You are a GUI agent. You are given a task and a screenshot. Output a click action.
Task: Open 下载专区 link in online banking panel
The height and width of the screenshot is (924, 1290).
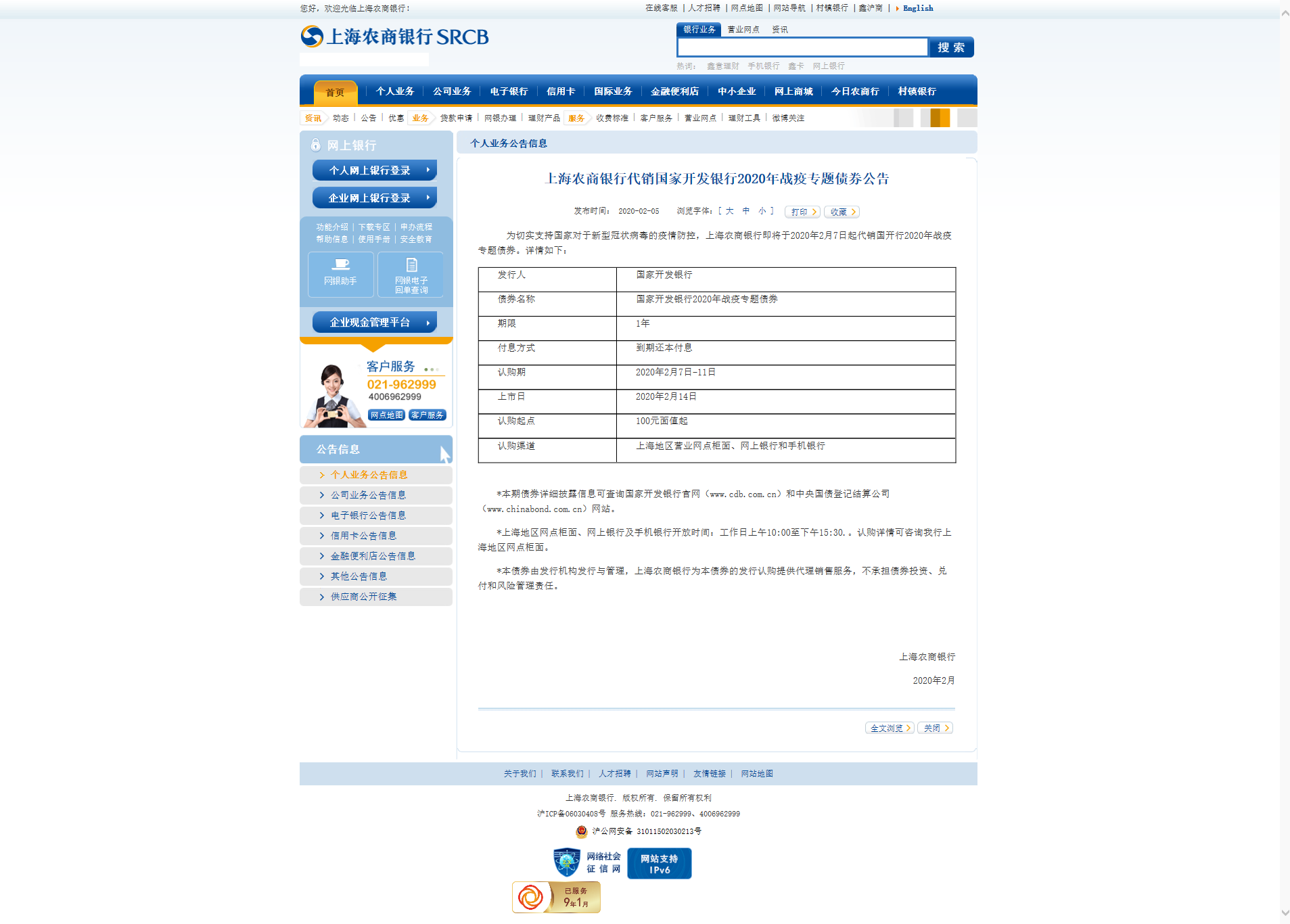coord(374,227)
